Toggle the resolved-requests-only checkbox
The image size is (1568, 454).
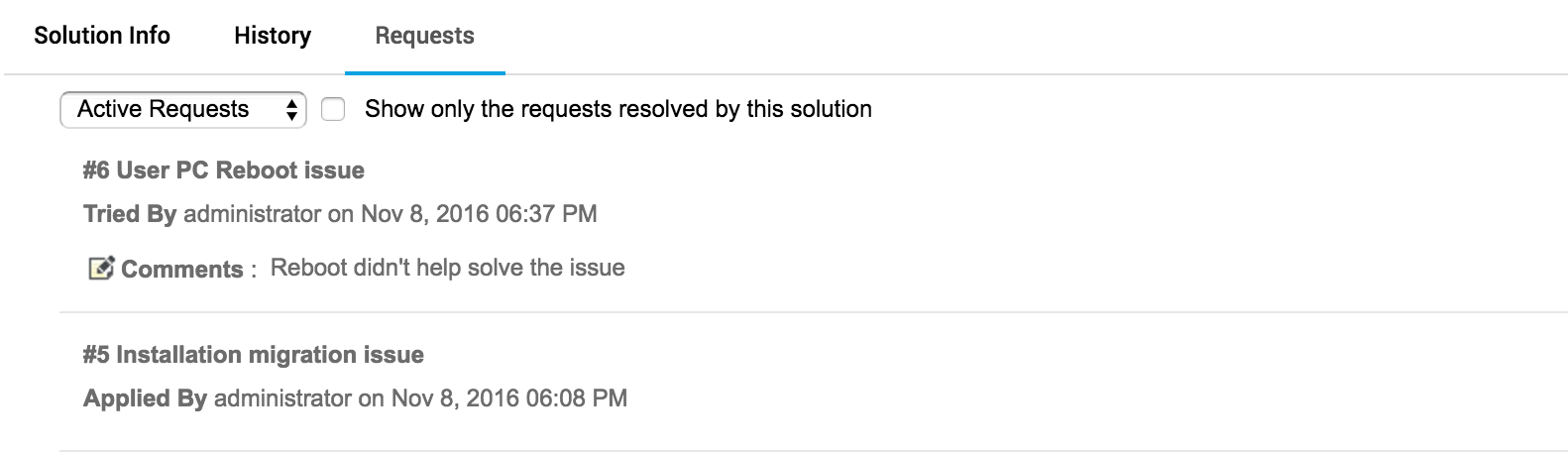333,109
